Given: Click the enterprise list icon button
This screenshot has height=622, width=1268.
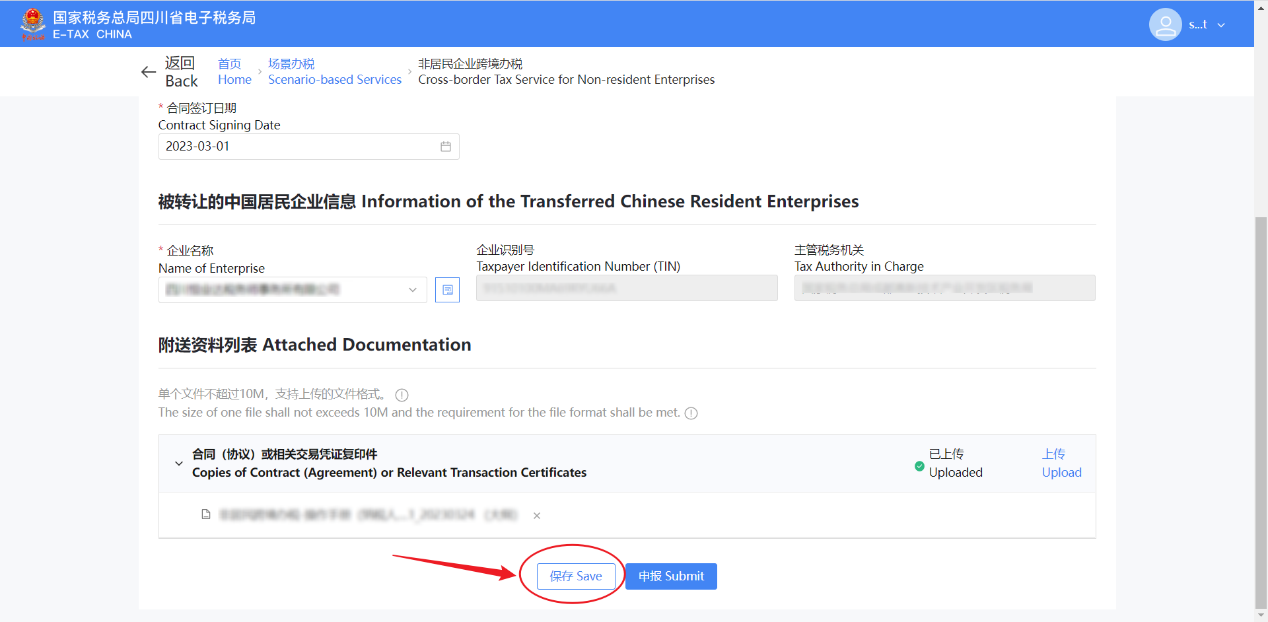Looking at the screenshot, I should click(447, 290).
